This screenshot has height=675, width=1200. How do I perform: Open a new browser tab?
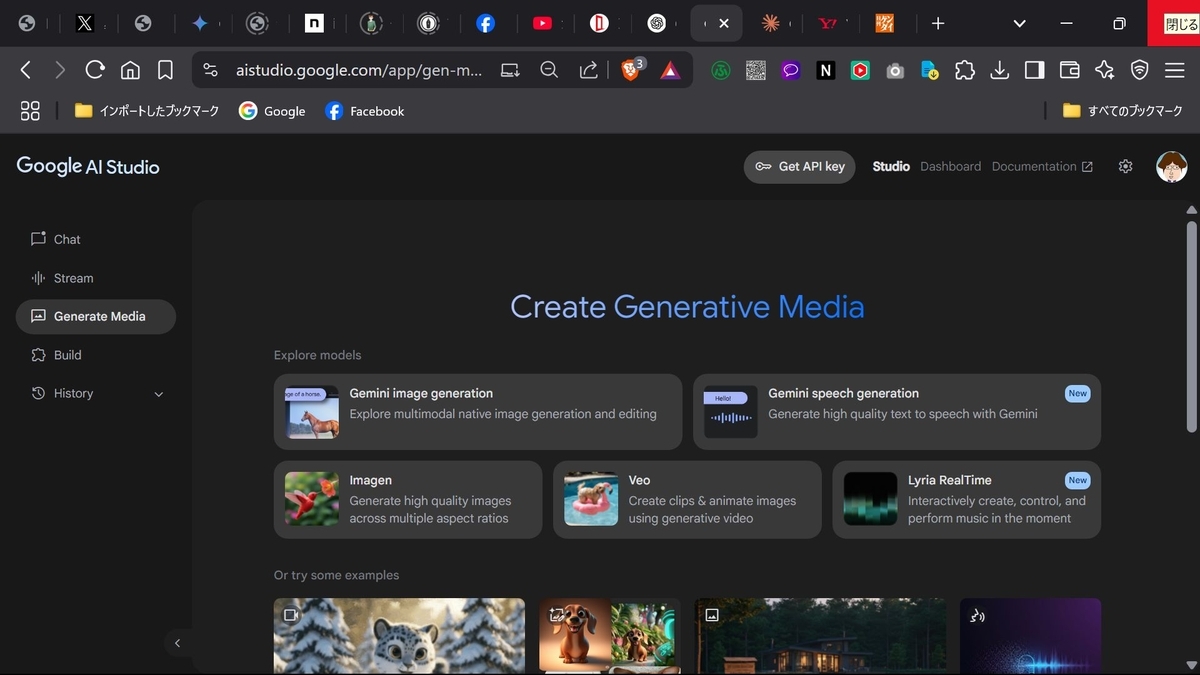click(938, 23)
